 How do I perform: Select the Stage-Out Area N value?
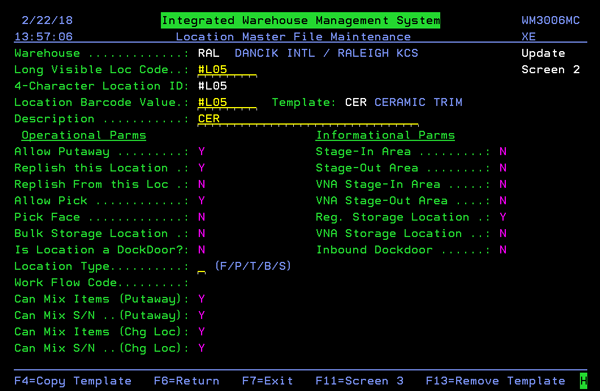click(x=503, y=168)
